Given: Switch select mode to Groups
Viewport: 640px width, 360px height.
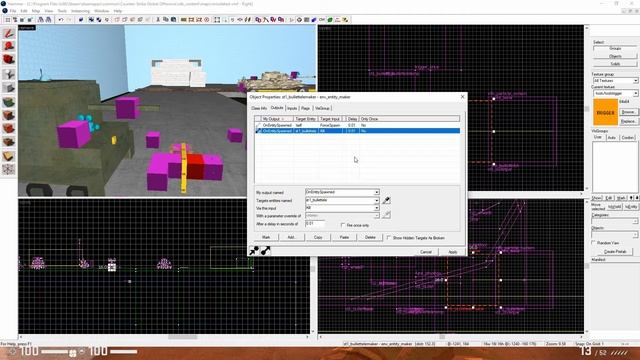Looking at the screenshot, I should pyautogui.click(x=615, y=49).
